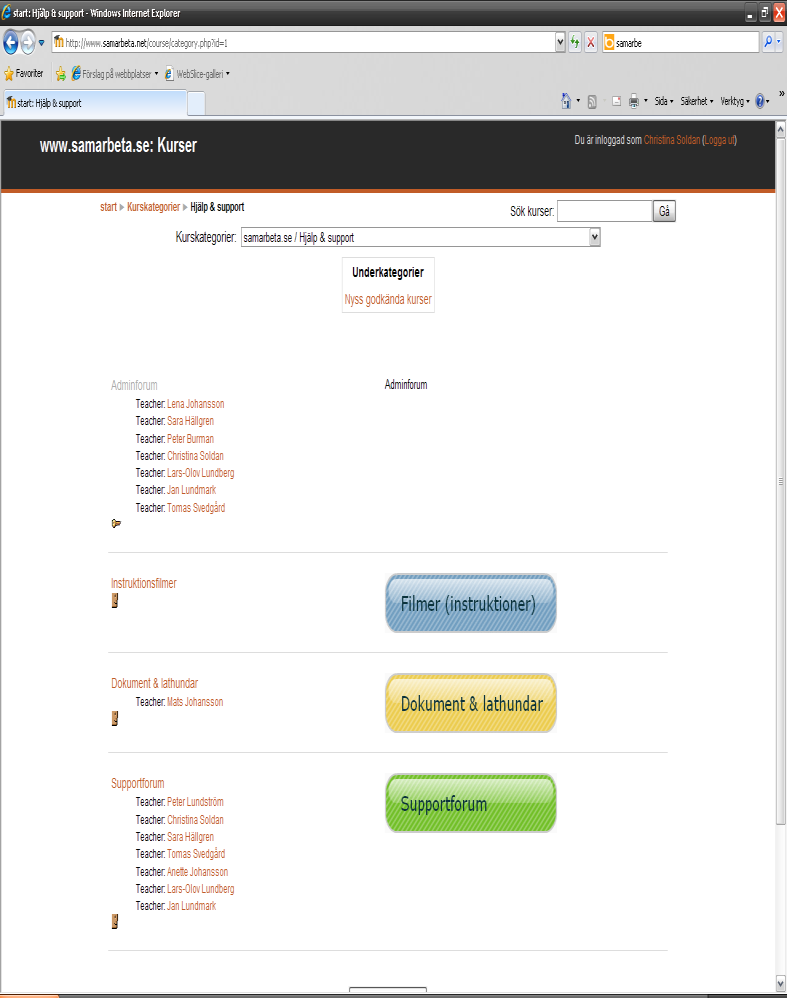Add page to favorites bar star icon

(x=60, y=74)
